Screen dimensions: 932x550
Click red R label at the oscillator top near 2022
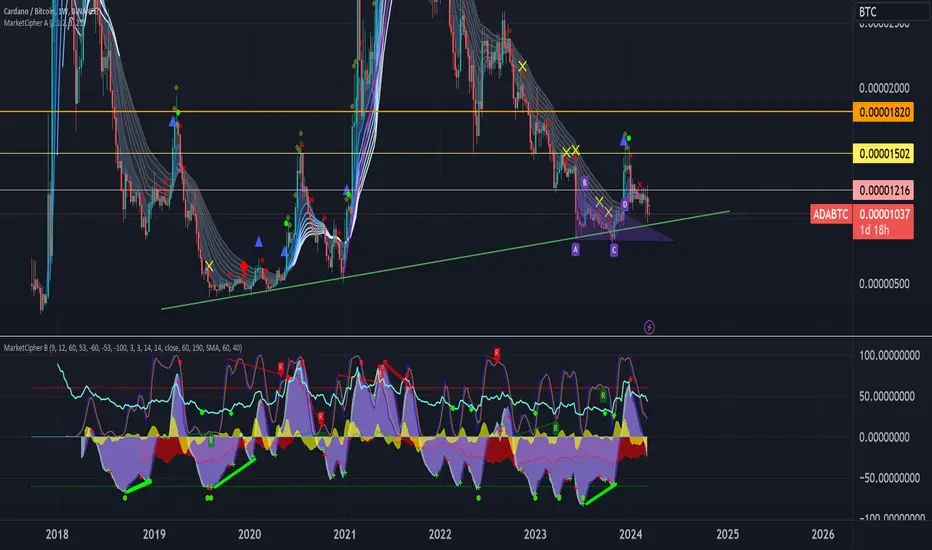pos(496,353)
